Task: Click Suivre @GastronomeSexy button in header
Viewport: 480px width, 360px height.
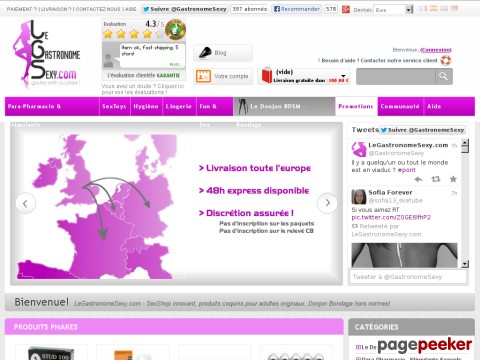Action: pyautogui.click(x=184, y=9)
